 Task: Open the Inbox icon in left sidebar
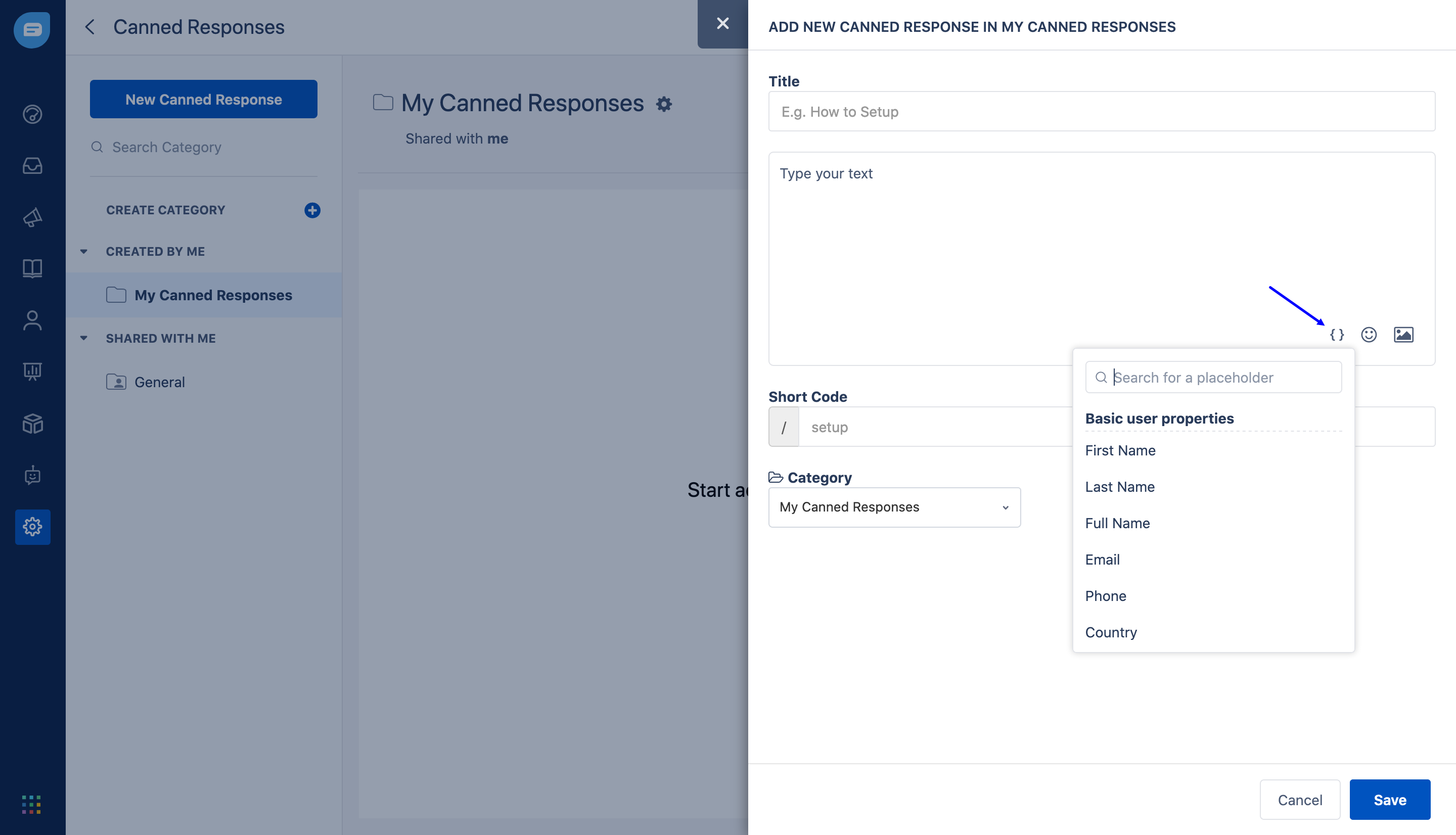(x=32, y=166)
